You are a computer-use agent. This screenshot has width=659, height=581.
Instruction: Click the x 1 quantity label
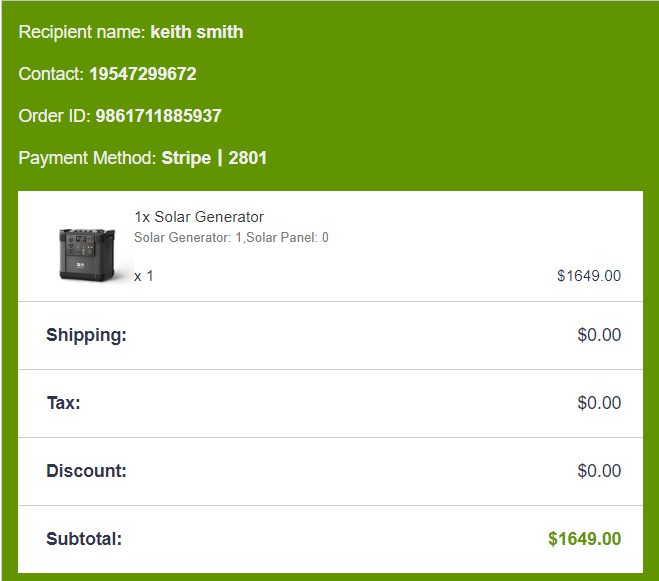click(144, 275)
